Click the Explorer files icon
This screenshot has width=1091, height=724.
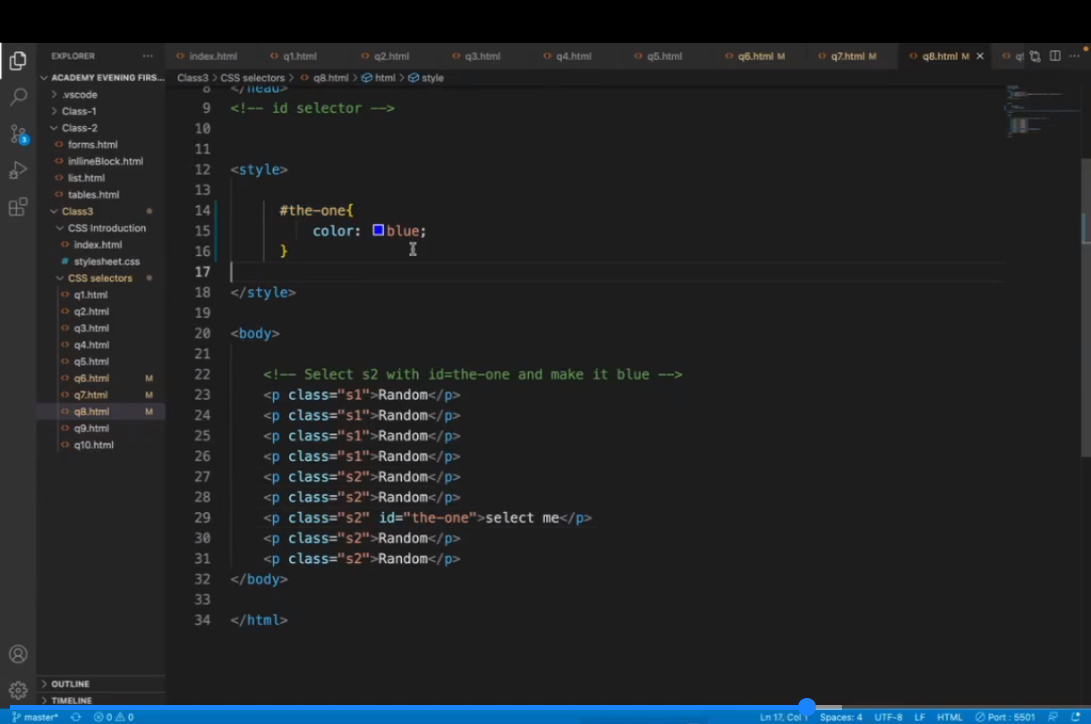[x=18, y=61]
